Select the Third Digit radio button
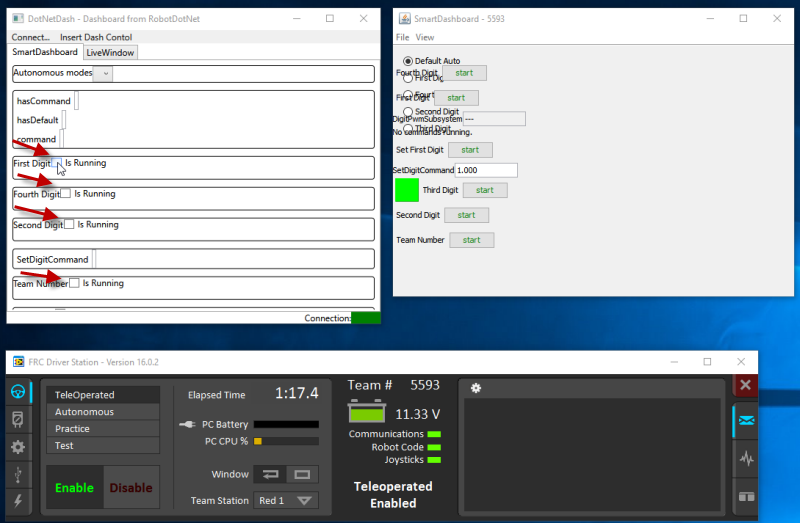 (x=408, y=128)
